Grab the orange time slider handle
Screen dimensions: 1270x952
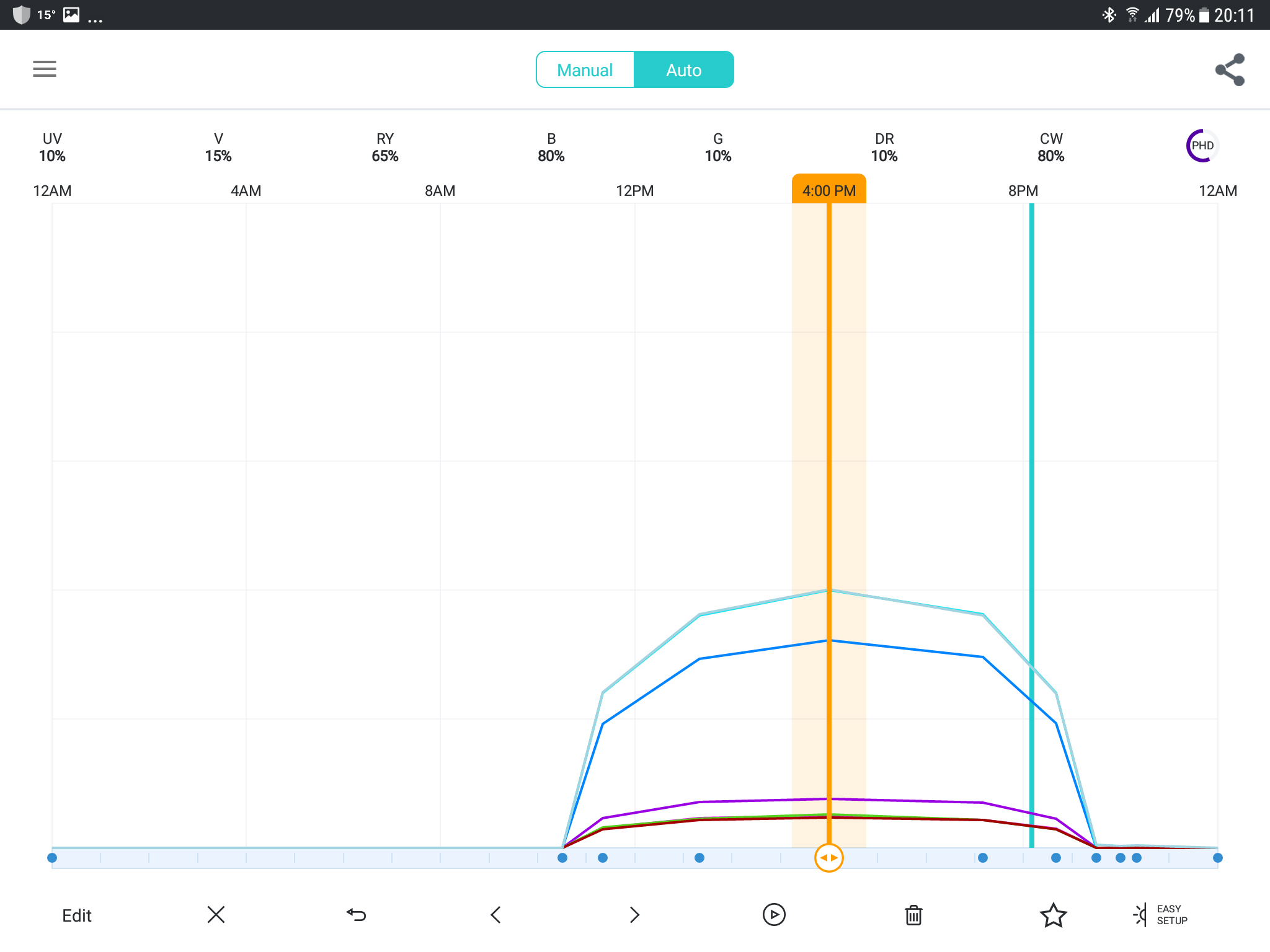[x=828, y=858]
